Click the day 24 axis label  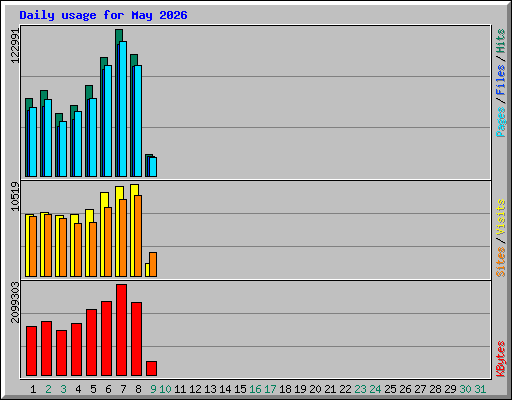375,389
